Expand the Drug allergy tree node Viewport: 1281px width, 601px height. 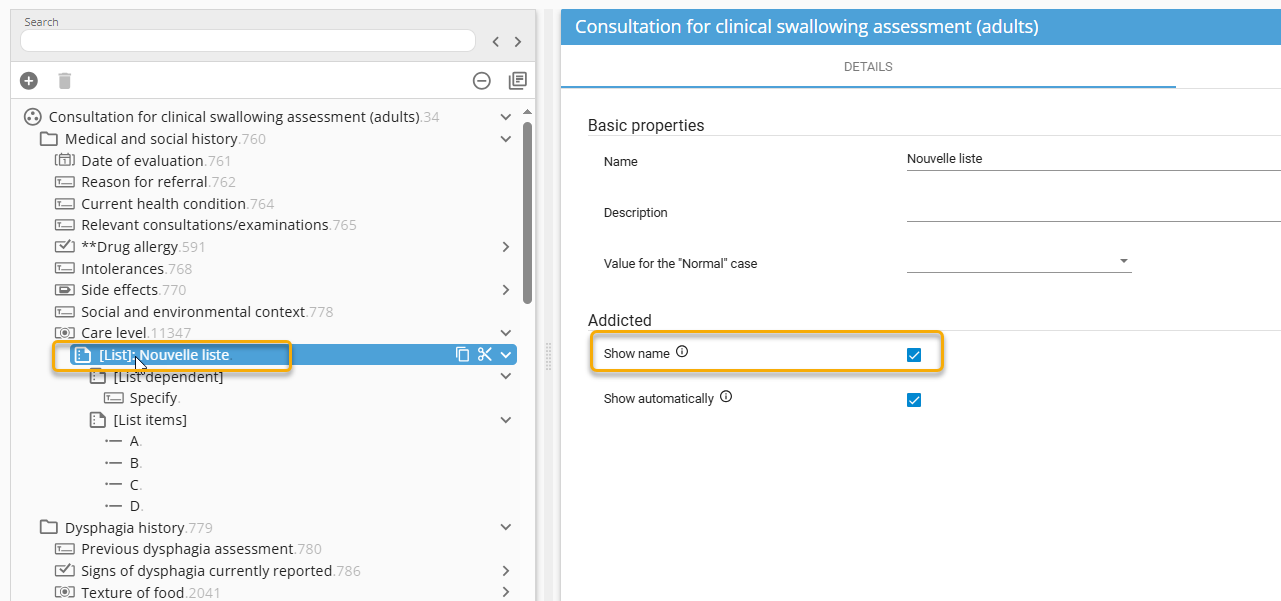tap(506, 247)
